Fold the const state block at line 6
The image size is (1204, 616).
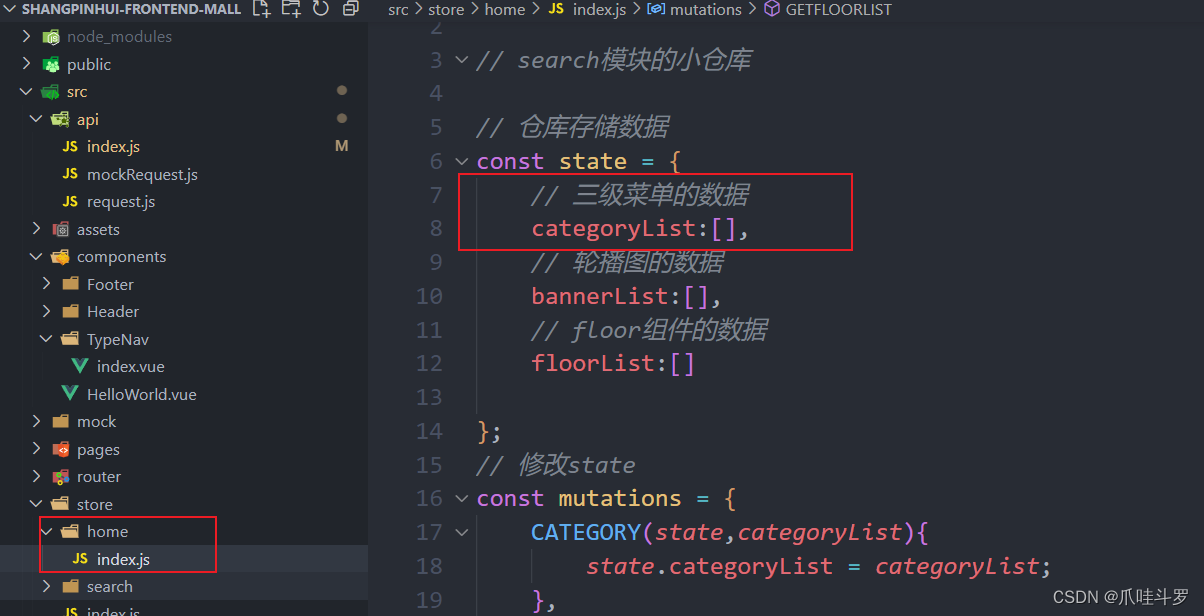pos(461,161)
